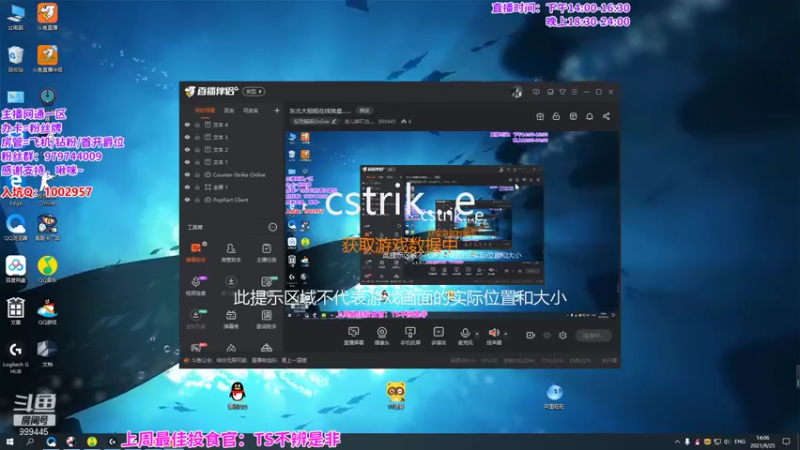Viewport: 800px width, 450px height.
Task: Open the mode switch pill beside logo
Action: point(254,91)
